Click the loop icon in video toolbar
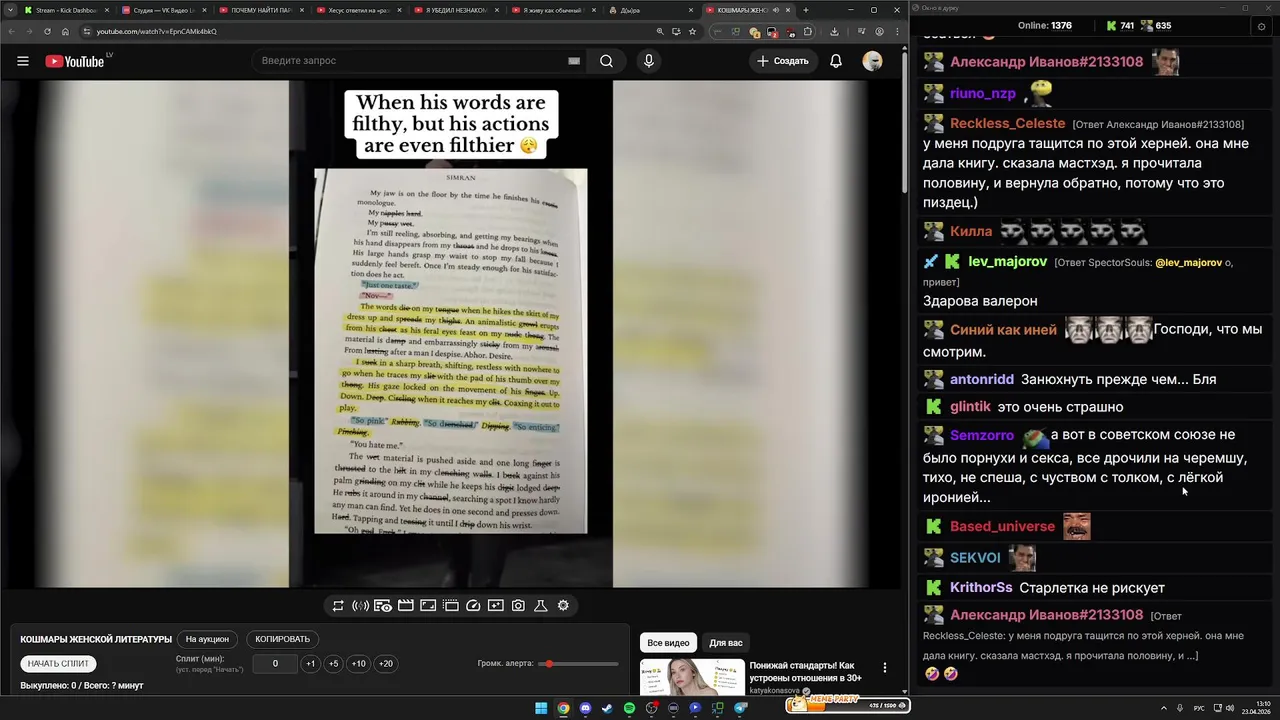 coord(338,606)
